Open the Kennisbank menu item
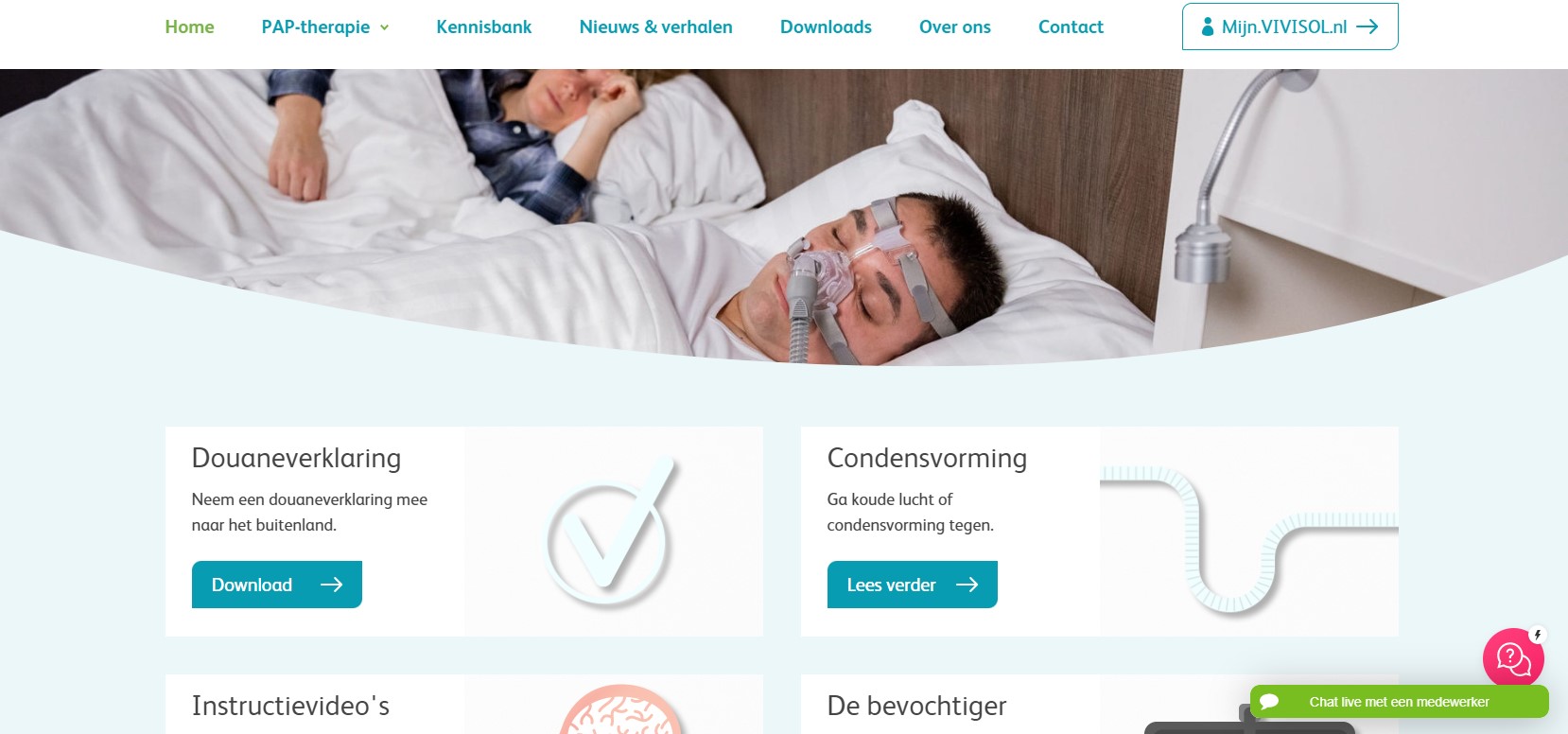 point(484,26)
